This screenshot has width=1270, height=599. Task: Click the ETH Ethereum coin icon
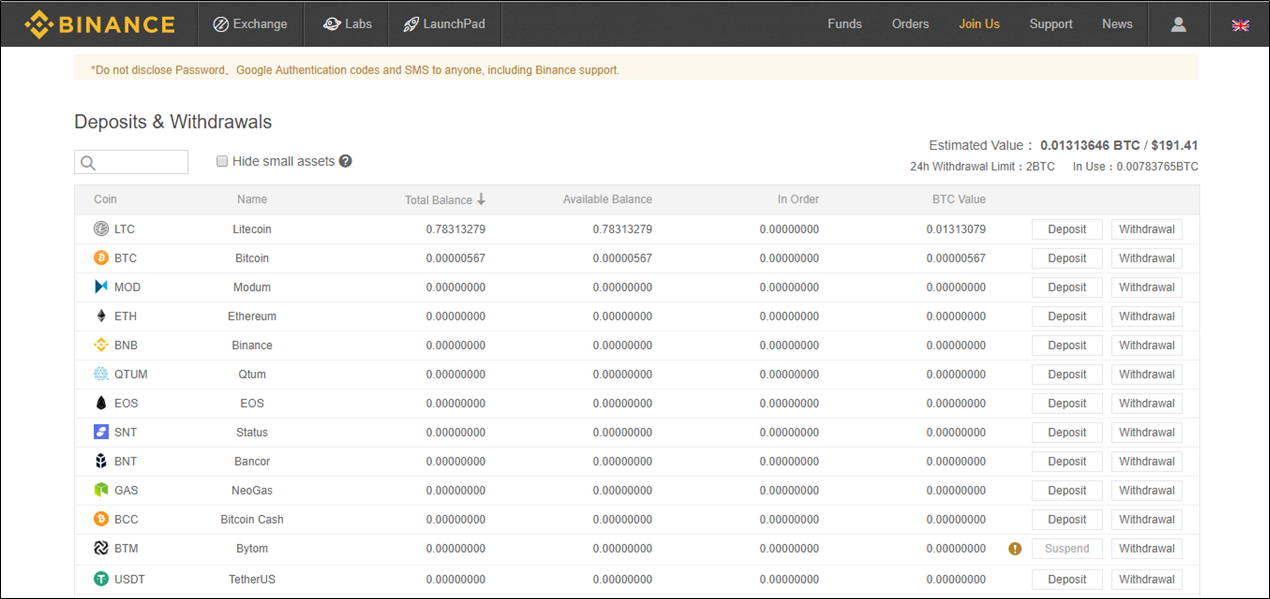click(x=101, y=316)
